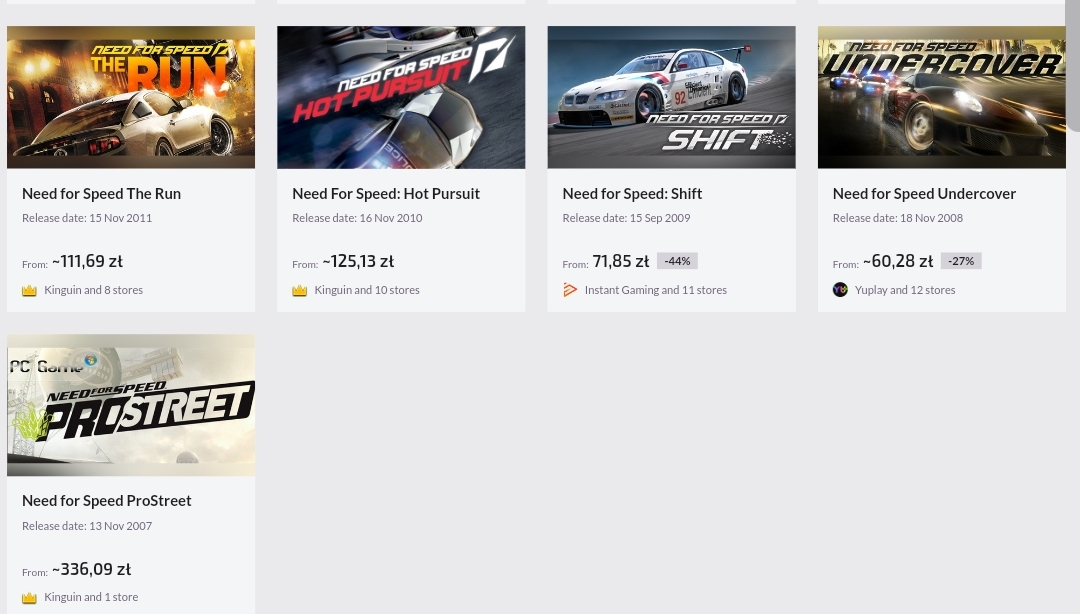
Task: Open Need for Speed The Run cover image
Action: [x=131, y=97]
